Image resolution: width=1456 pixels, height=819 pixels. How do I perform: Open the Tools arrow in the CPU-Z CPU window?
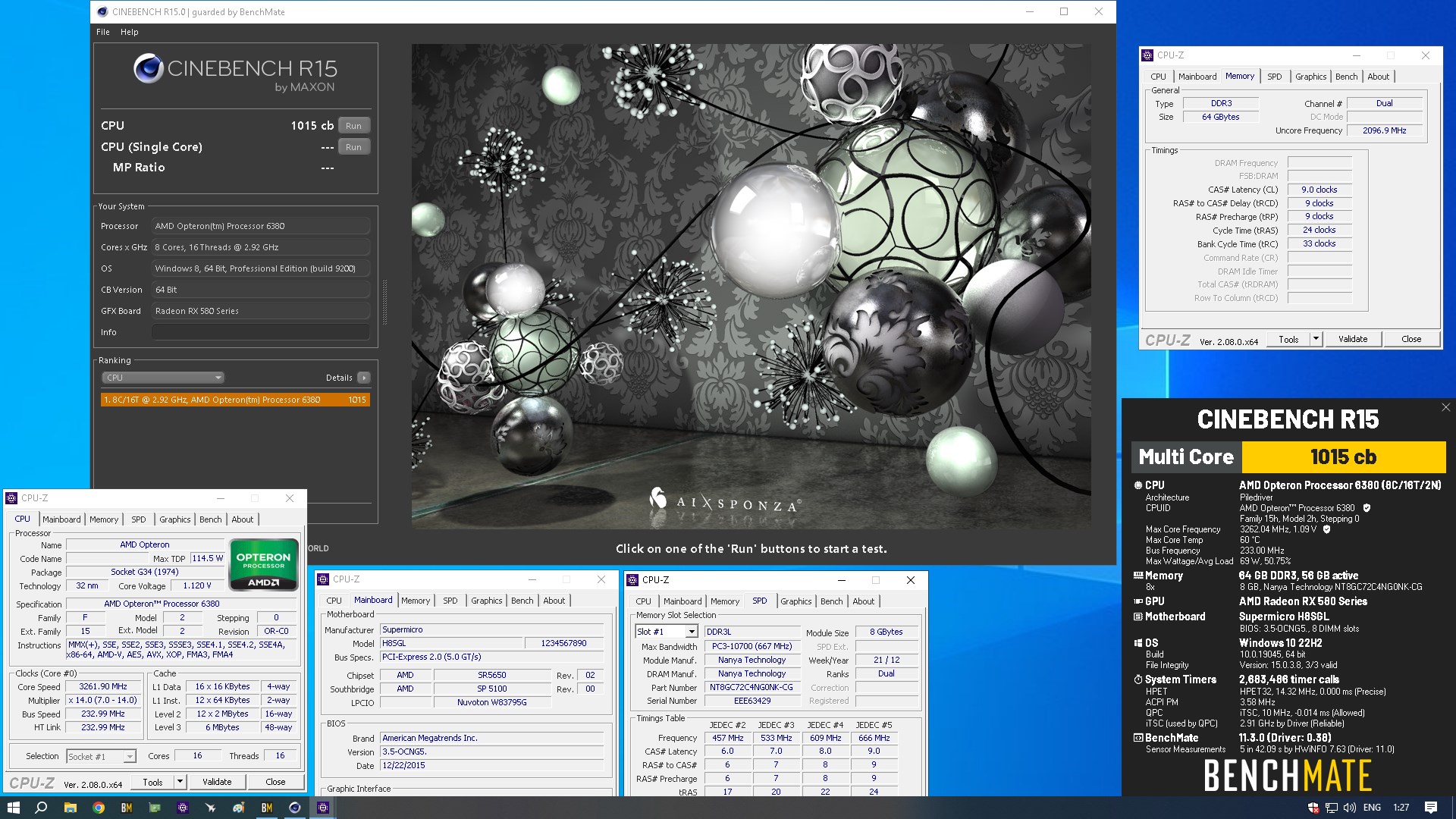pyautogui.click(x=180, y=782)
